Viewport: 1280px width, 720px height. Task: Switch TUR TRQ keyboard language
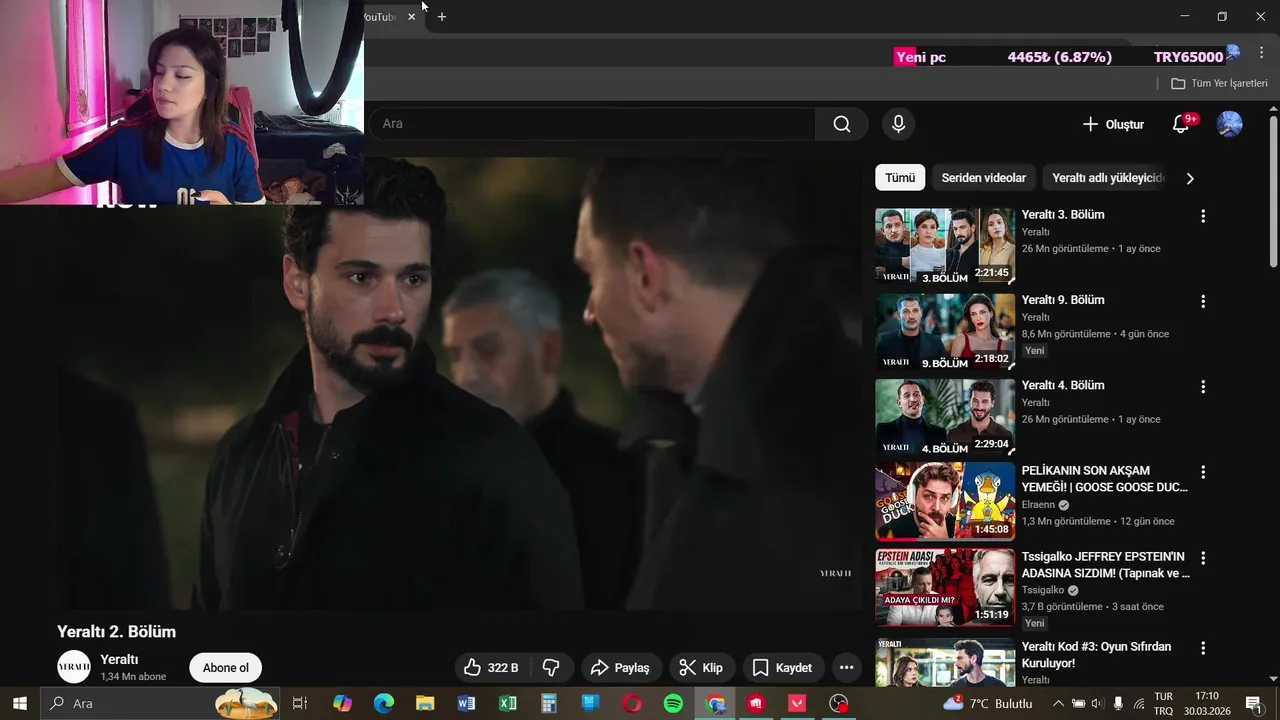pos(1164,703)
